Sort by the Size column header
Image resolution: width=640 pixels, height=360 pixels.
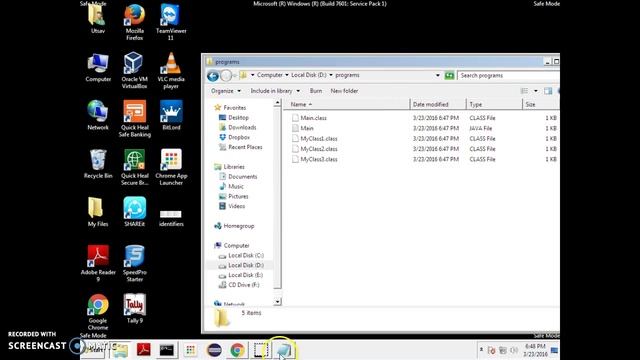(541, 104)
